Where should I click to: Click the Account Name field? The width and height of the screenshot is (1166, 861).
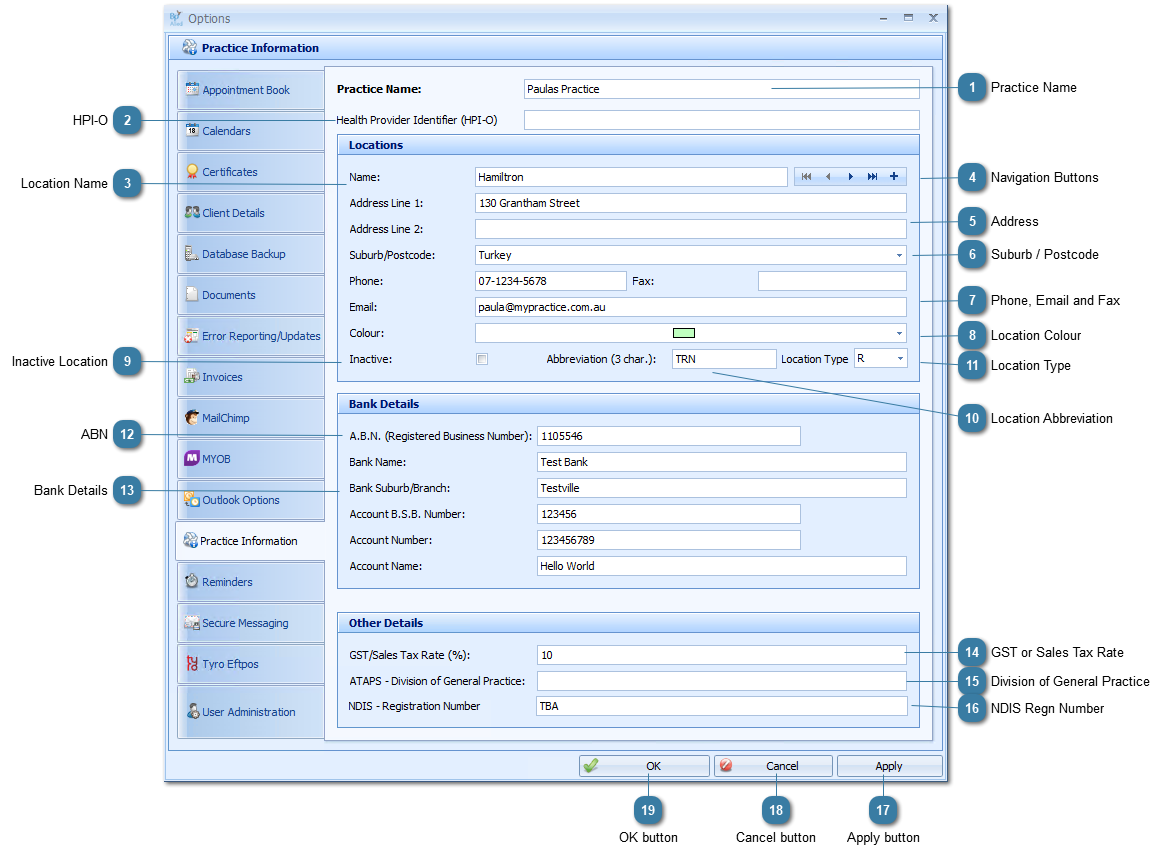click(x=721, y=566)
